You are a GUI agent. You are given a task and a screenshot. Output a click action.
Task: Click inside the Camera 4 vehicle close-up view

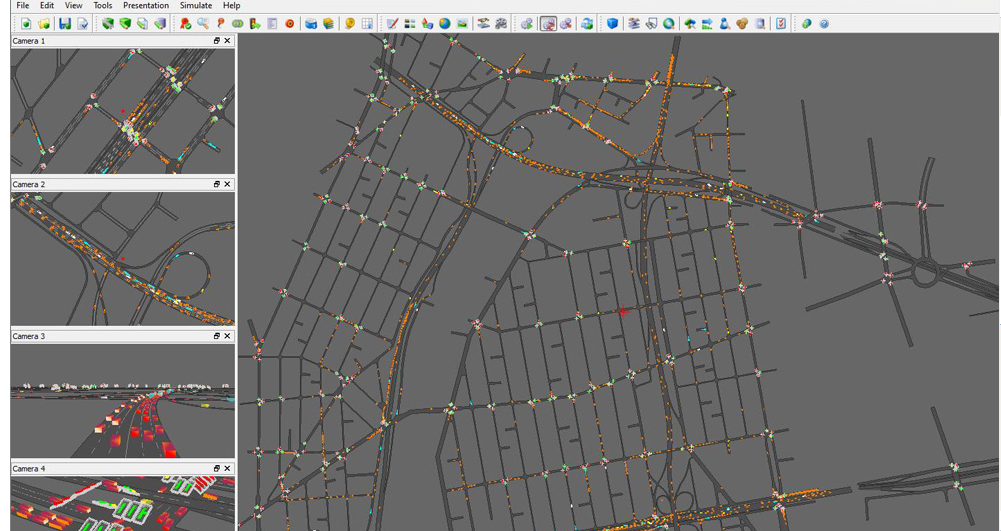[x=123, y=504]
